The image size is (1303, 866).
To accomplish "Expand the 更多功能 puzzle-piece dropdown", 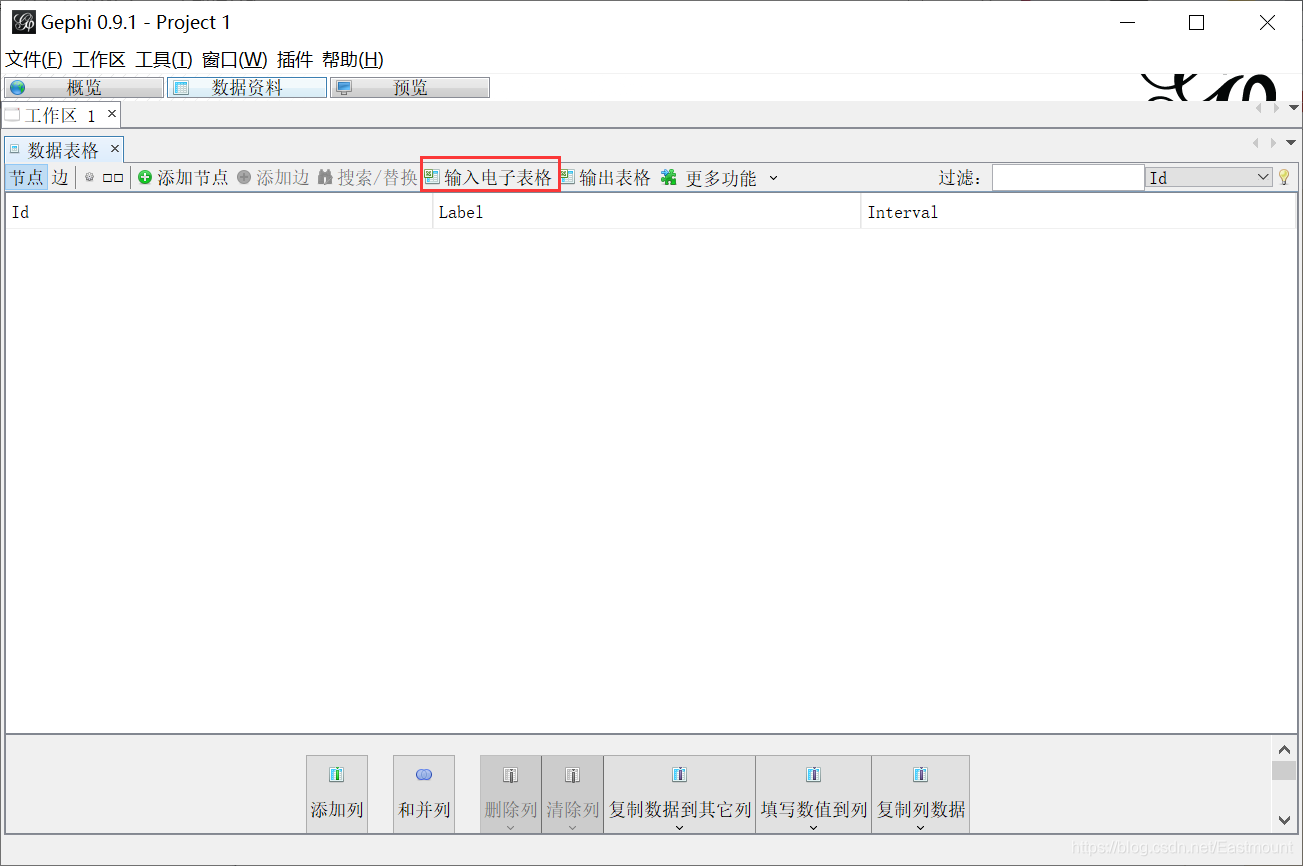I will pos(719,178).
